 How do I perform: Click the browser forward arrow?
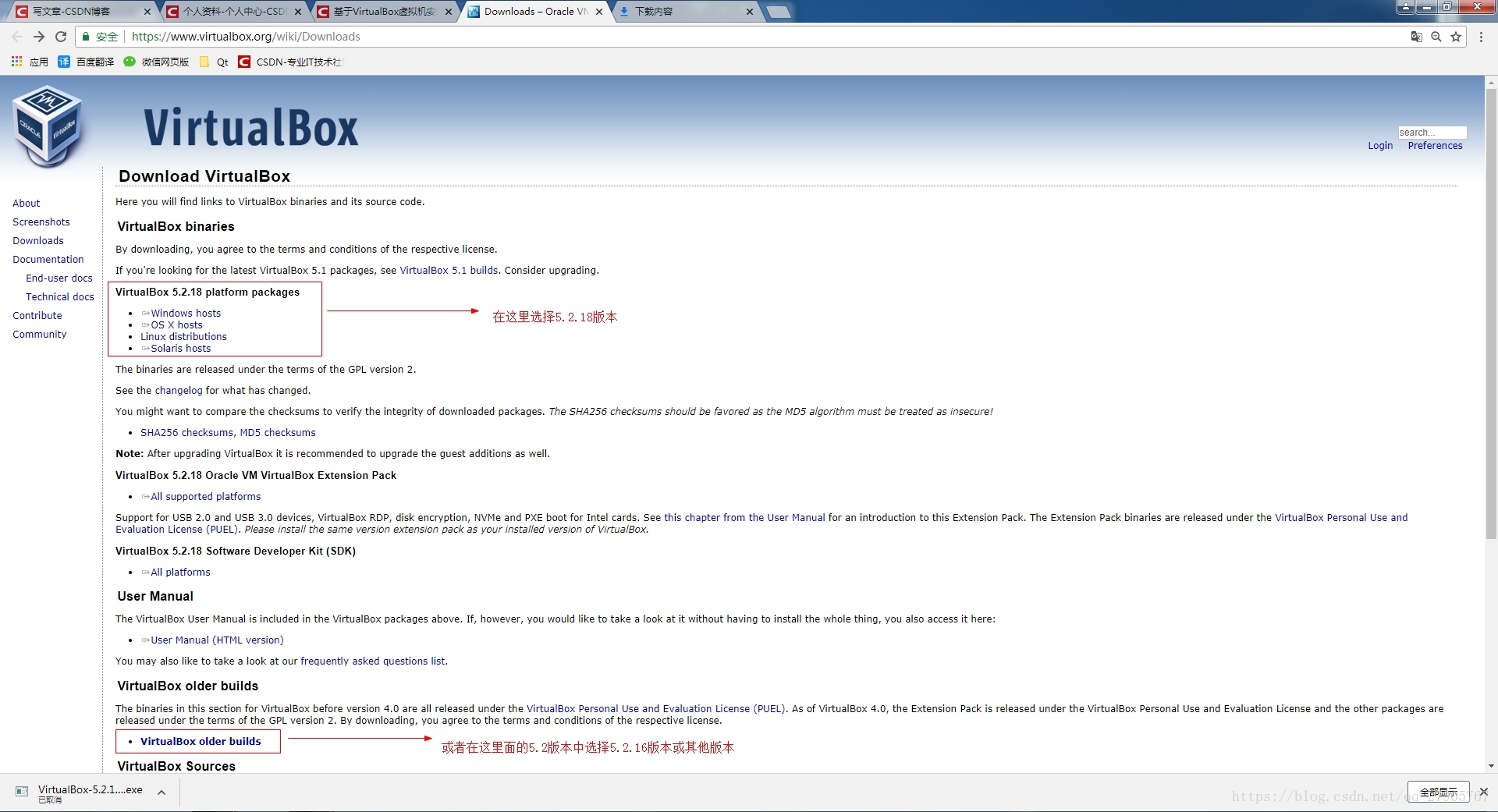39,37
